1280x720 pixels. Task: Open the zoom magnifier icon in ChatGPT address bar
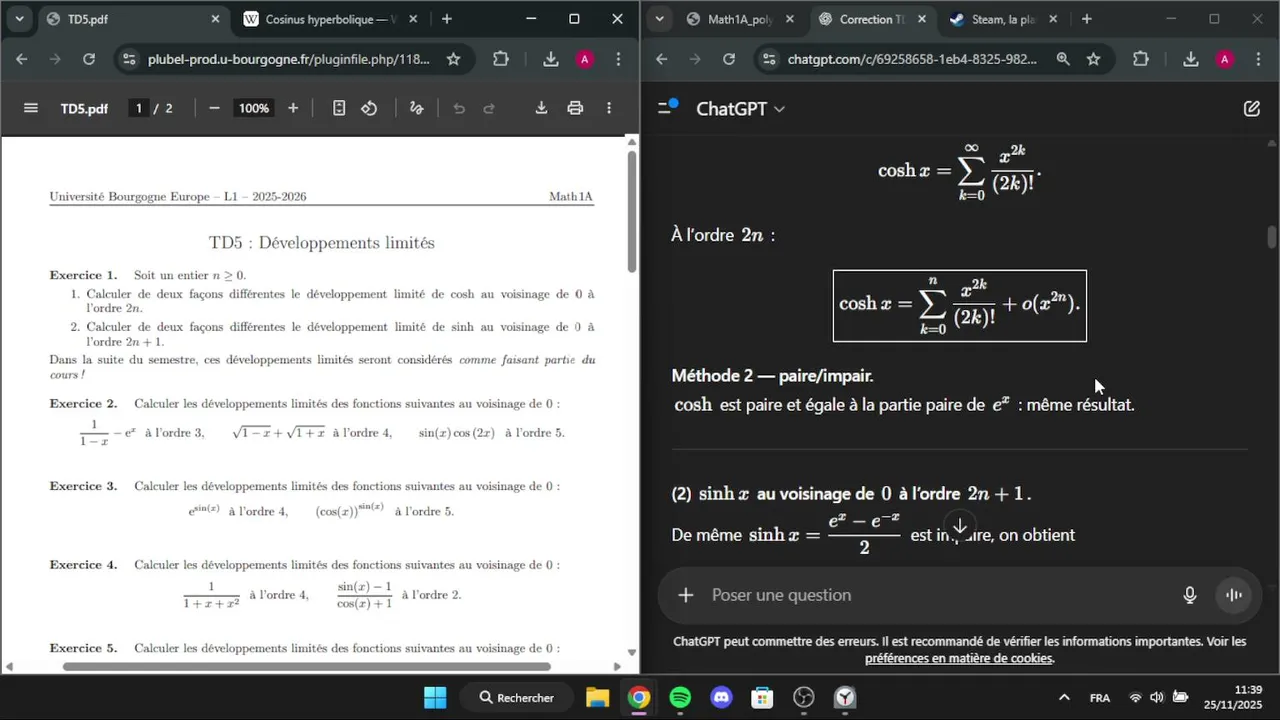(x=1063, y=59)
